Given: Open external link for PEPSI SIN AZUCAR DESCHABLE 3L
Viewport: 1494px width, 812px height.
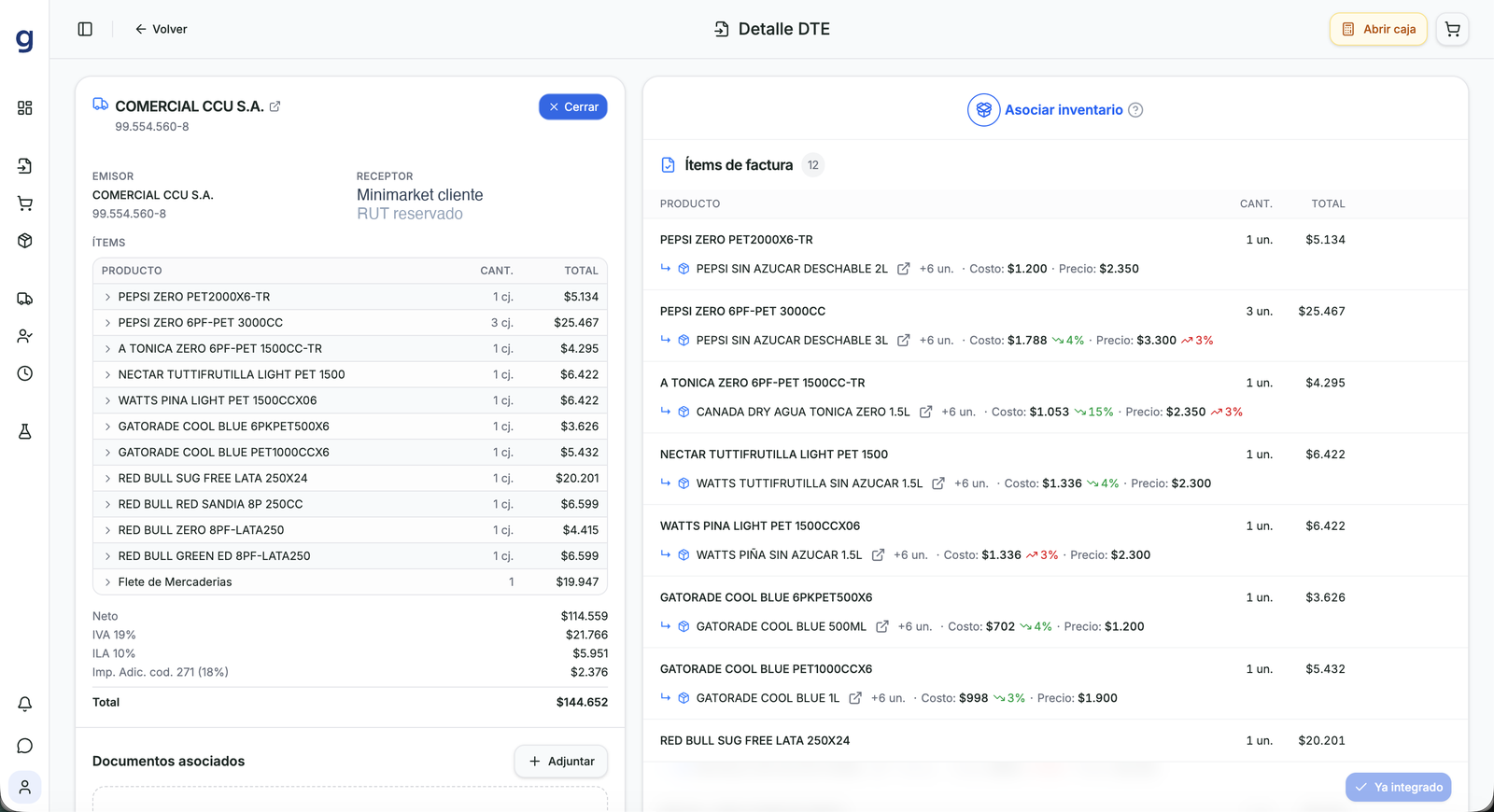Looking at the screenshot, I should (x=903, y=341).
